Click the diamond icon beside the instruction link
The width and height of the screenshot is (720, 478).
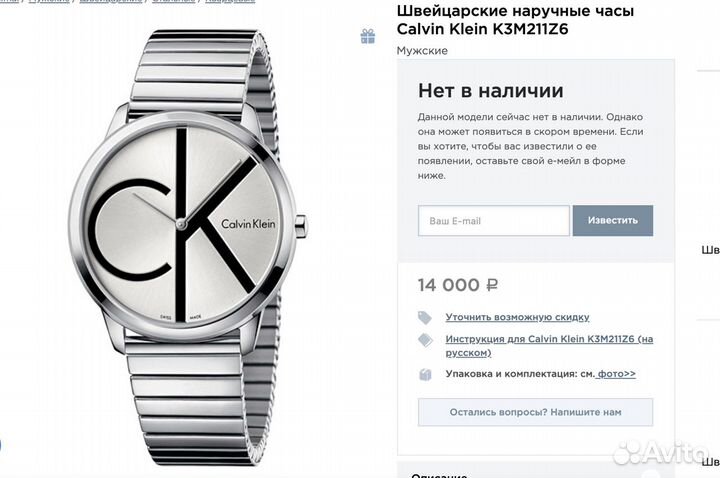pyautogui.click(x=425, y=340)
